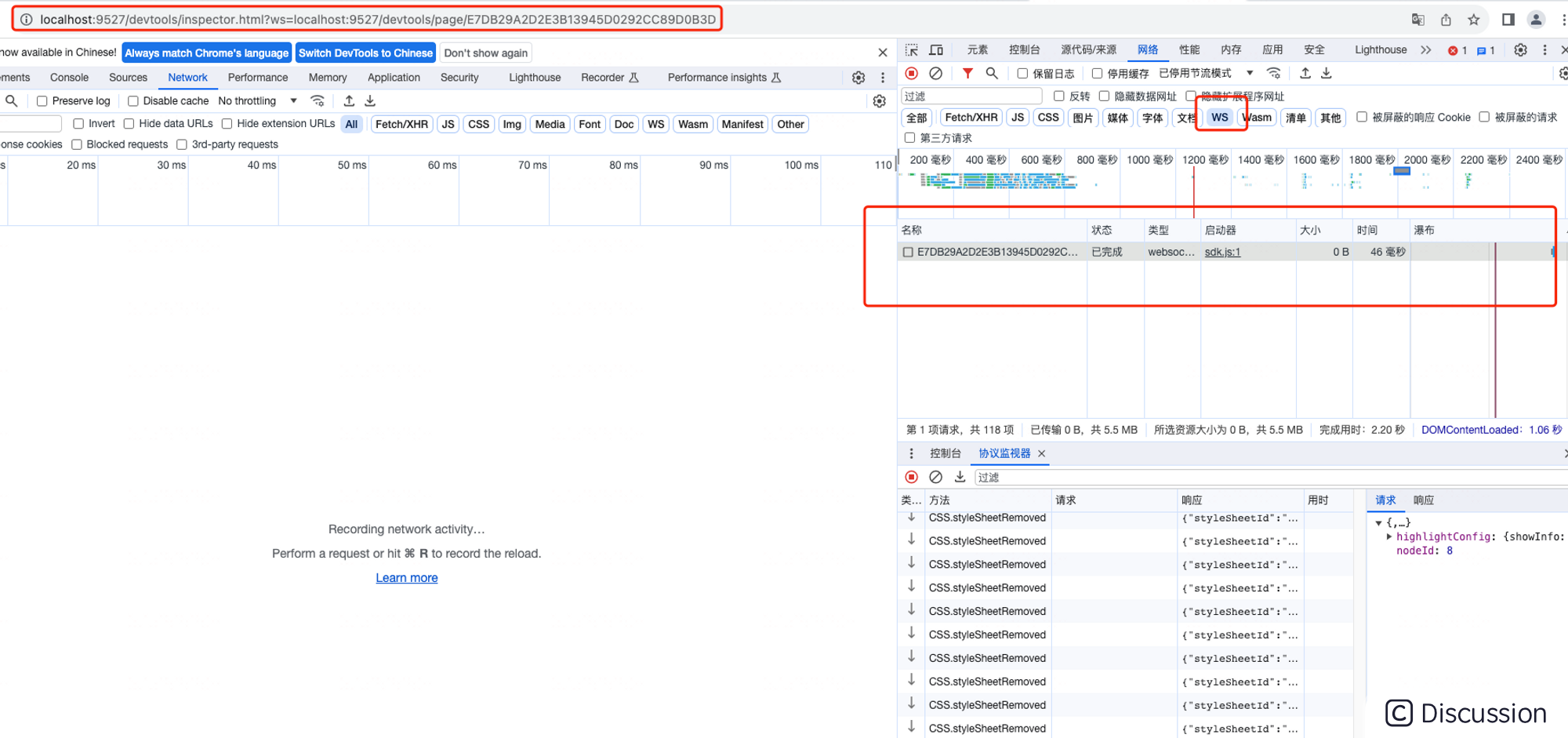The image size is (1568, 738).
Task: Open the No throttling dropdown
Action: tap(258, 100)
